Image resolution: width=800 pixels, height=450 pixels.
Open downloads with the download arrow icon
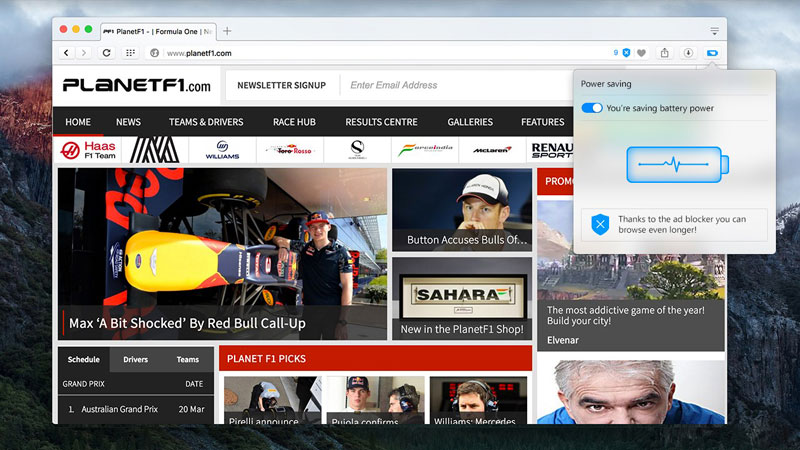tap(688, 53)
